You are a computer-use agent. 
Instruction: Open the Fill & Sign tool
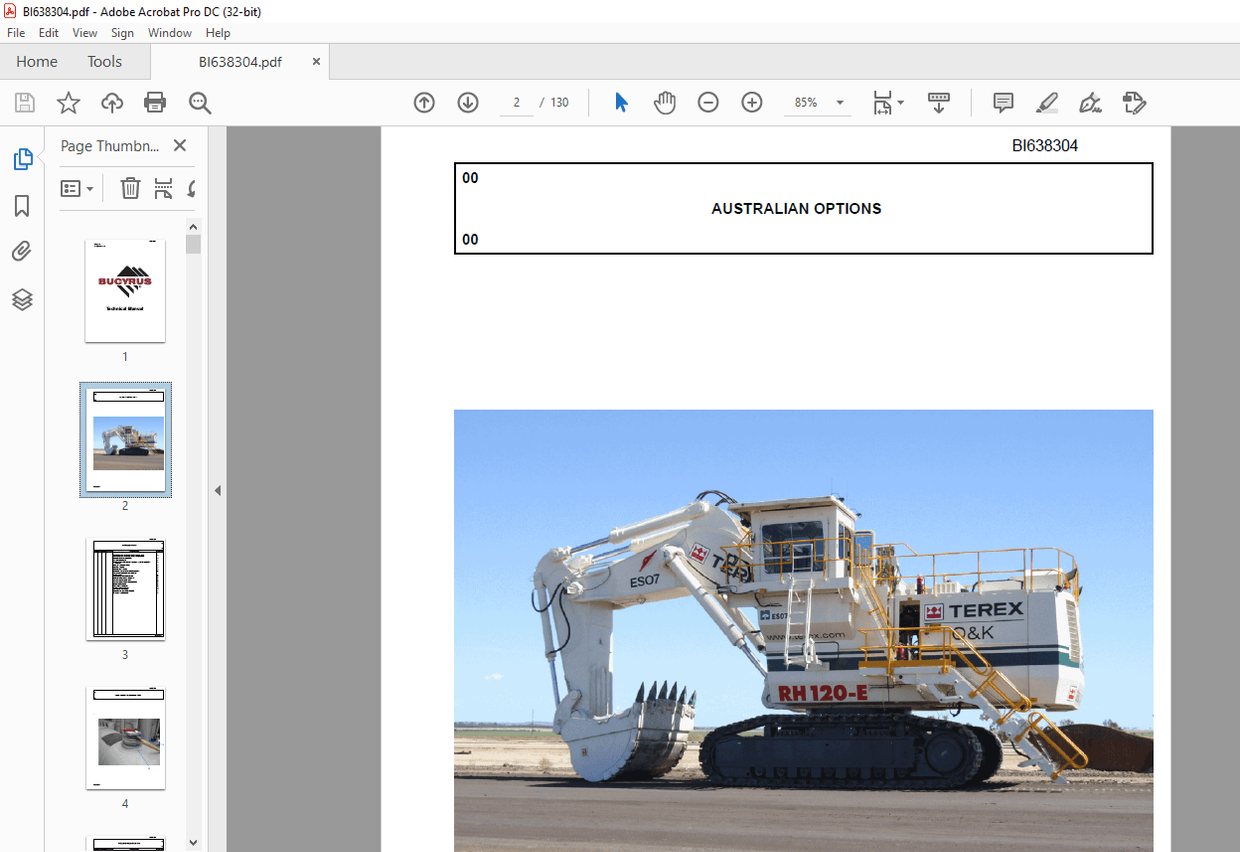(x=1090, y=102)
